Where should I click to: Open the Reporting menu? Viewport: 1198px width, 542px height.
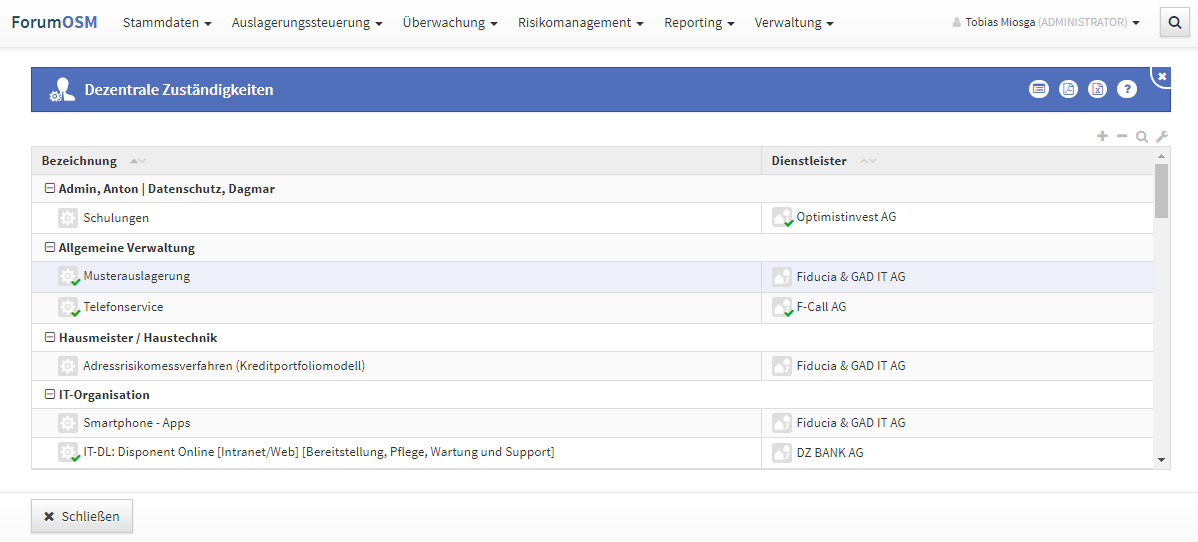(x=699, y=23)
